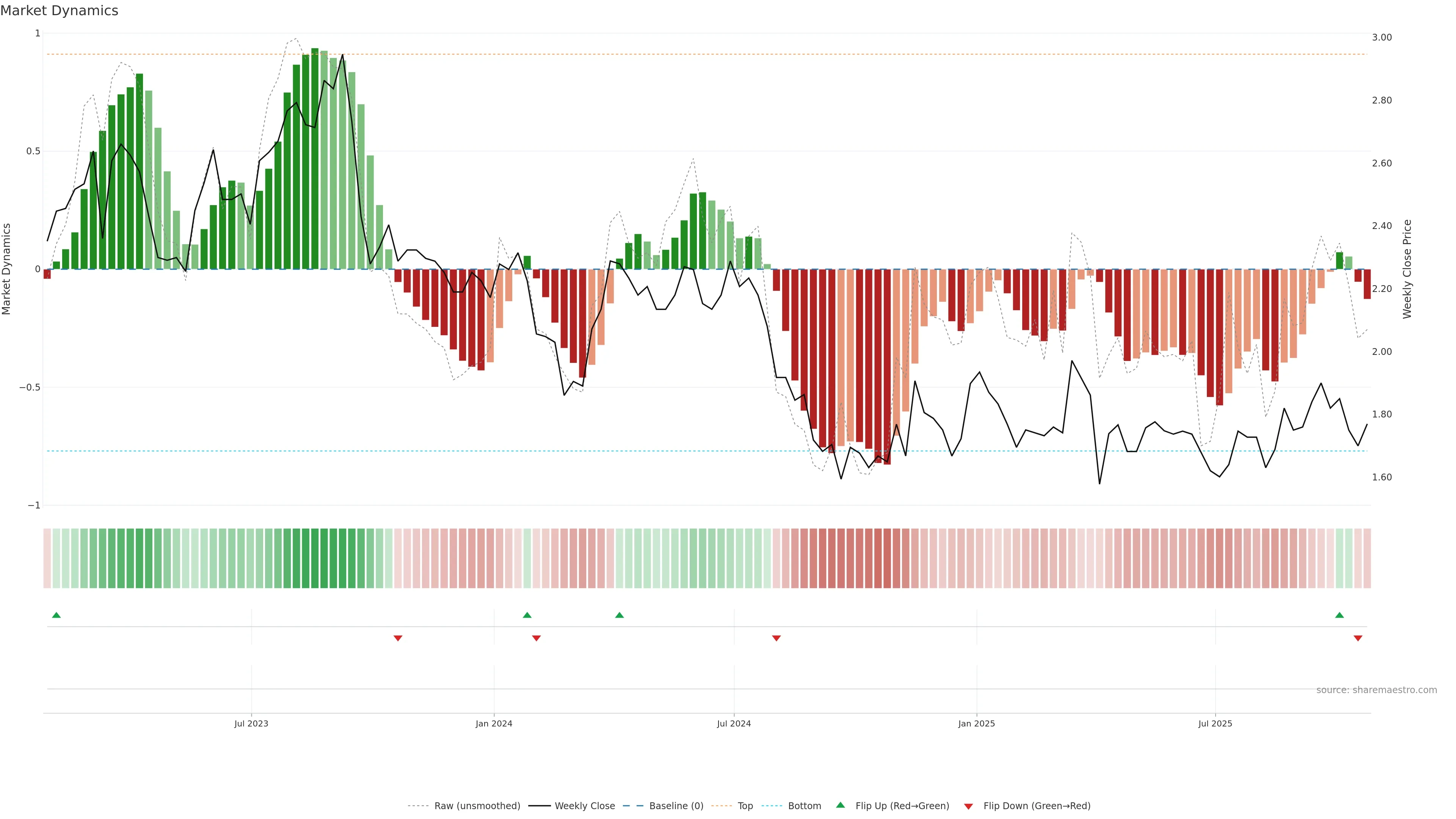This screenshot has height=819, width=1456.
Task: Click the first green Flip Up triangle marker
Action: coord(56,615)
